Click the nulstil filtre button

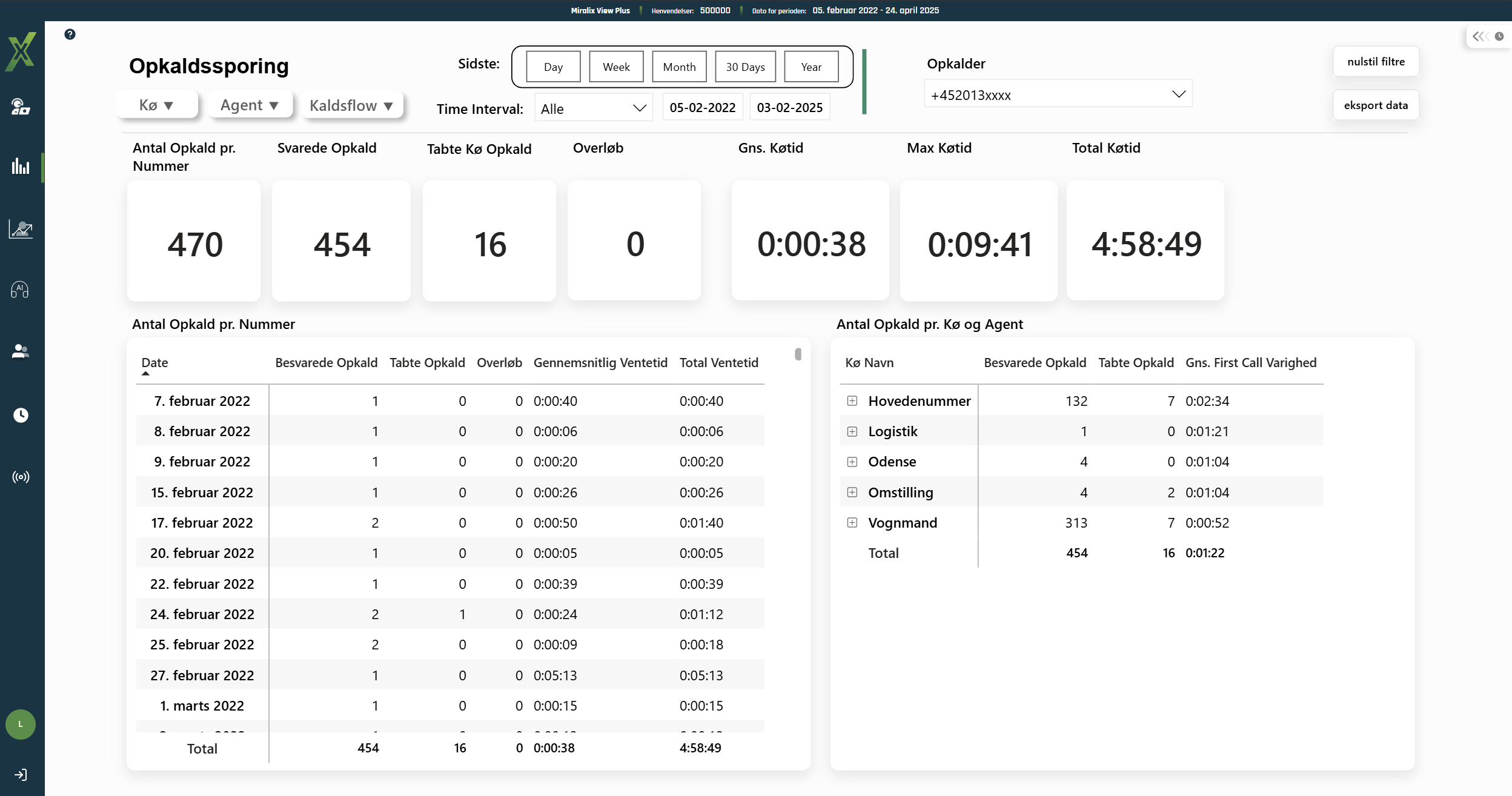1376,62
